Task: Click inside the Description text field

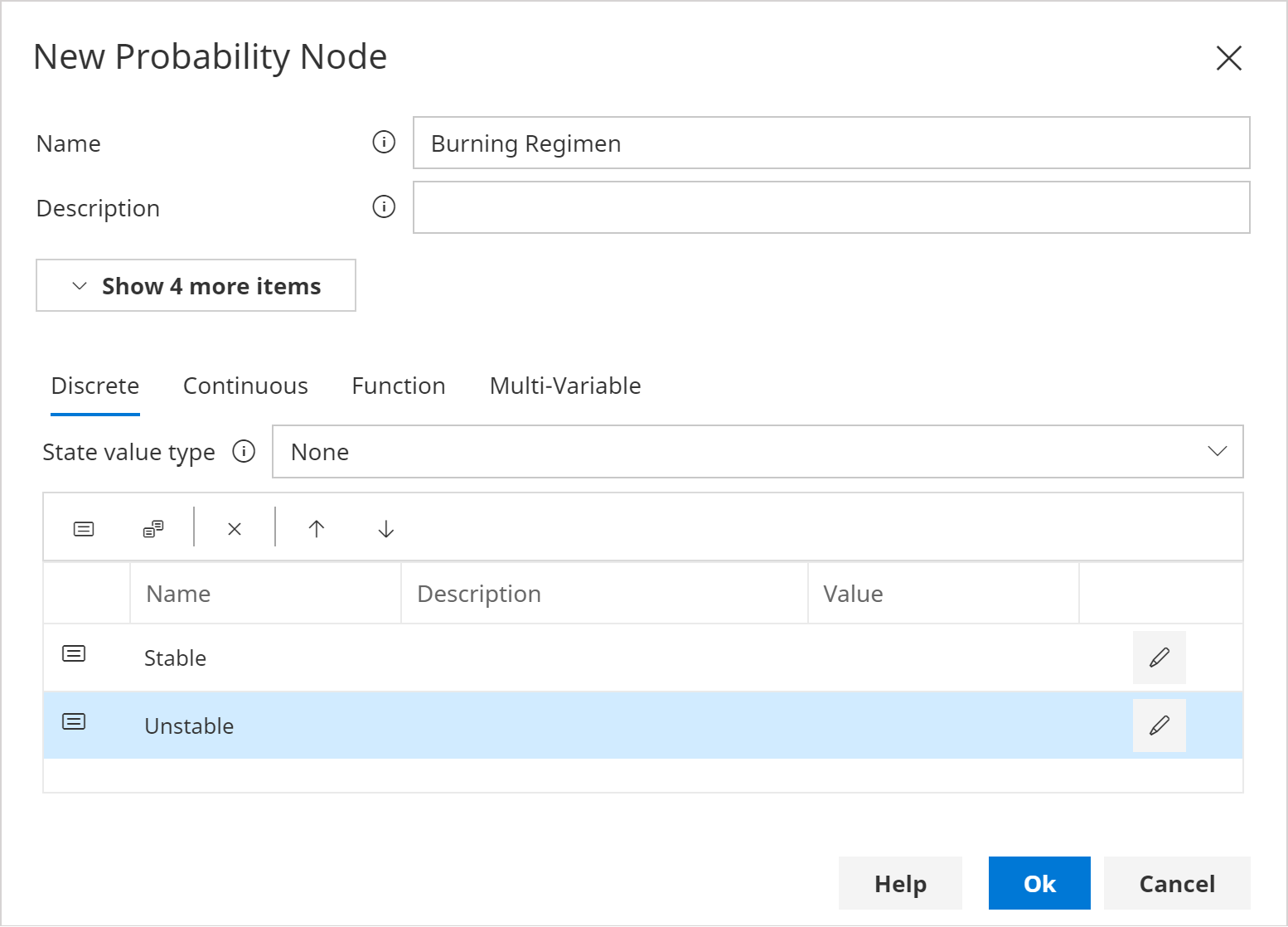Action: 831,207
